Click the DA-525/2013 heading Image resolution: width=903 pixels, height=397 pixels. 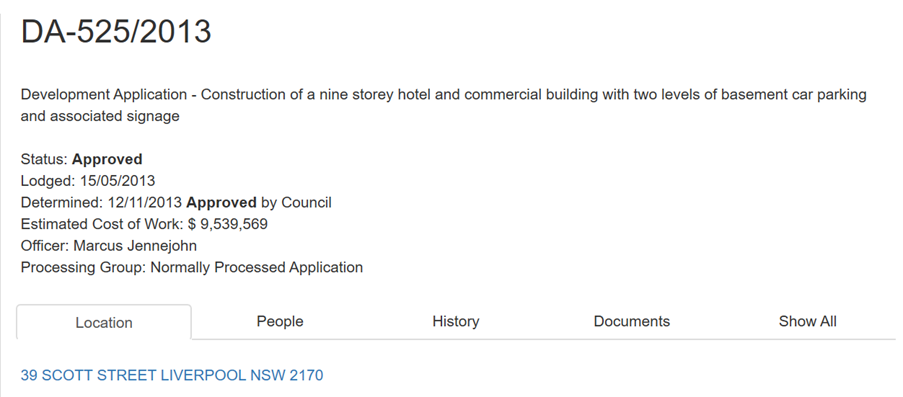click(x=116, y=31)
